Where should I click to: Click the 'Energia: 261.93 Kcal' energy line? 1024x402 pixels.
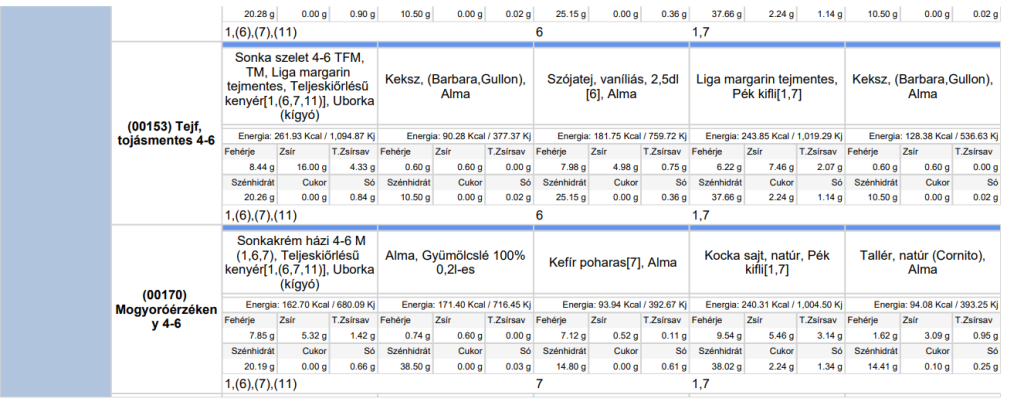[x=301, y=136]
